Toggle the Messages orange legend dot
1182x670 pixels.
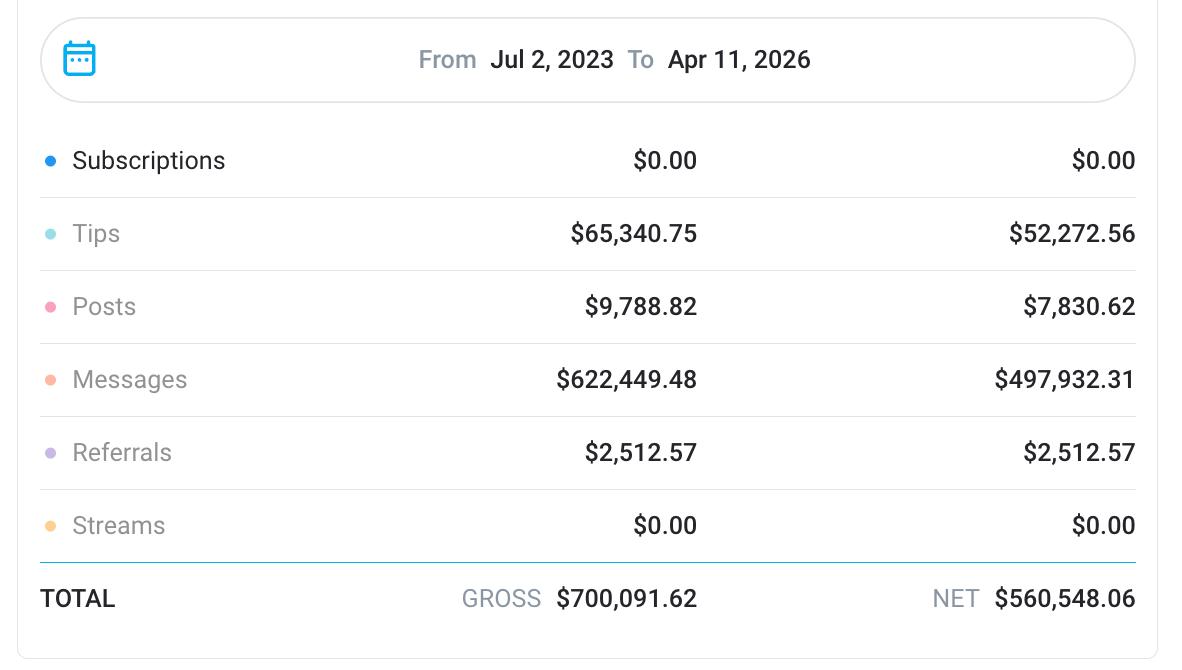coord(51,380)
